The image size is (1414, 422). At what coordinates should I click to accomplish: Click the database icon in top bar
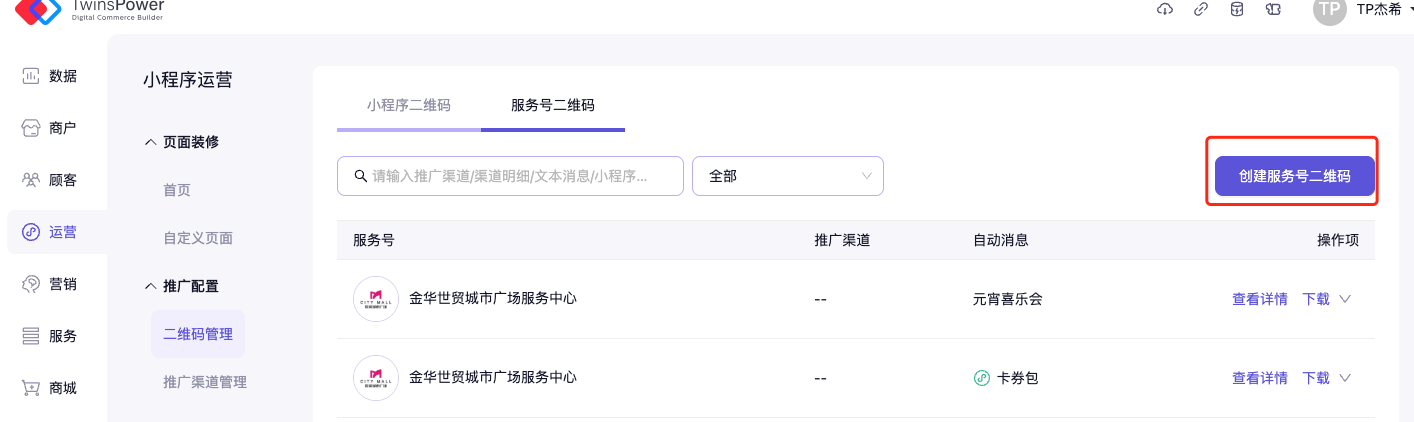pos(1237,9)
